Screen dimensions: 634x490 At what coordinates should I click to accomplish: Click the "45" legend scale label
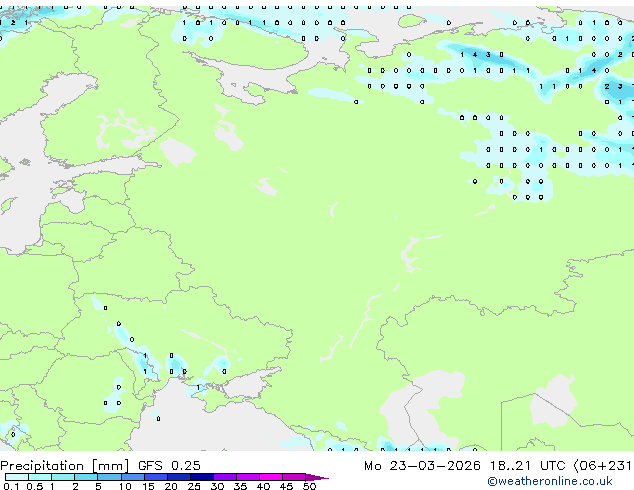(x=286, y=486)
